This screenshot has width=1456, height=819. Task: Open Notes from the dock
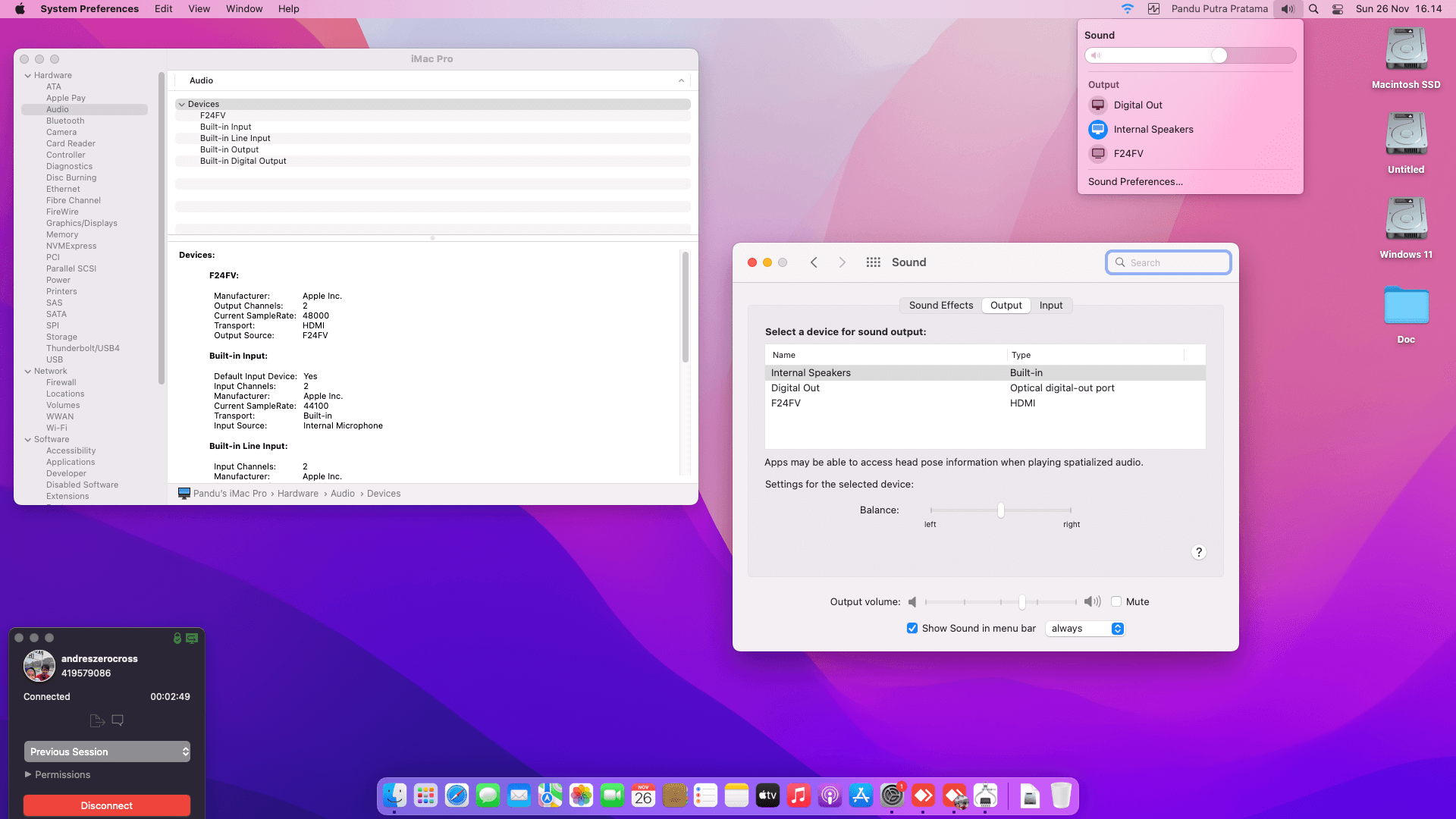736,795
